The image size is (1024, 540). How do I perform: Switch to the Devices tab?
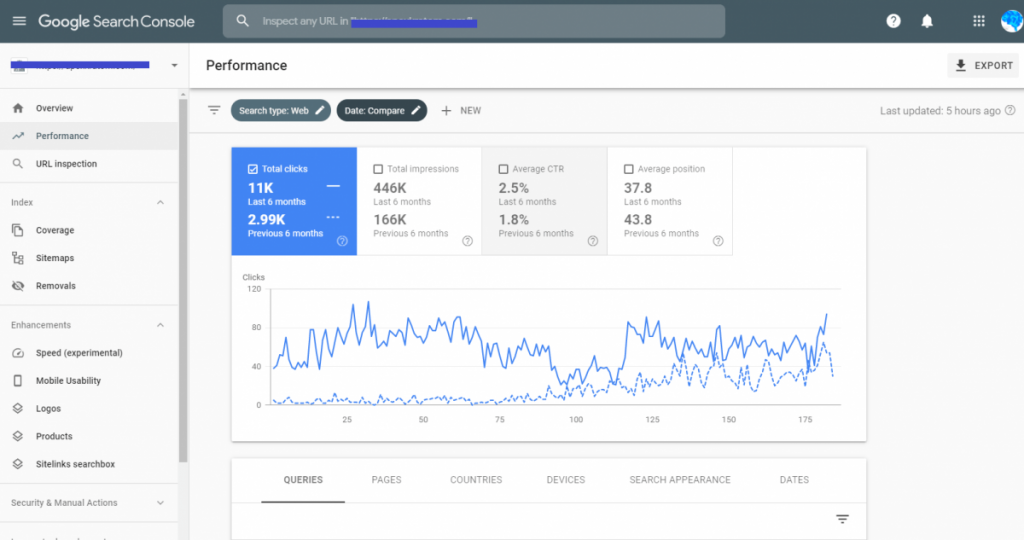(x=566, y=480)
